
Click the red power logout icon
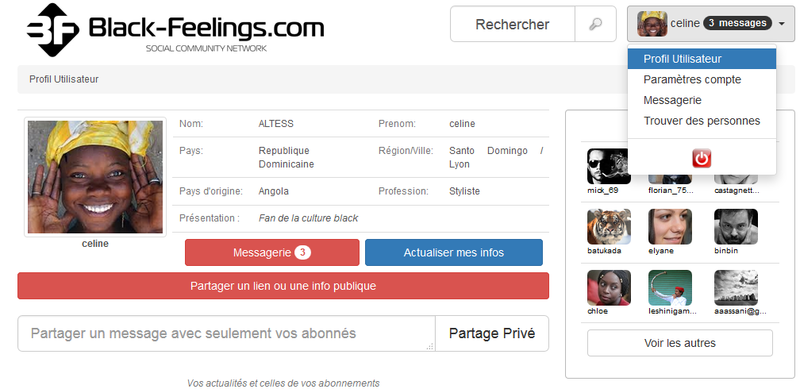[702, 159]
